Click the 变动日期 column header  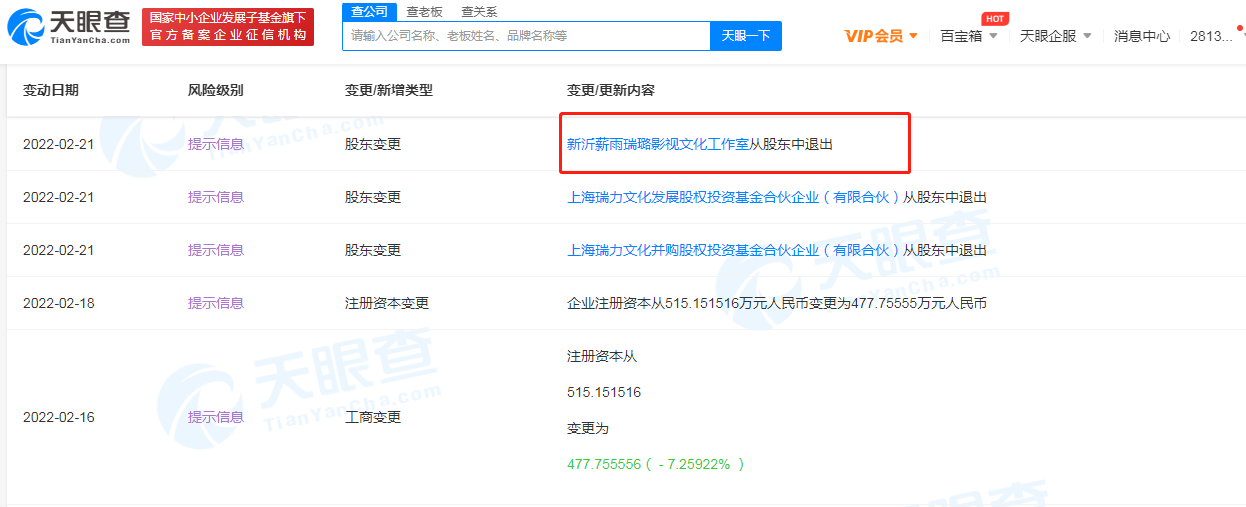(51, 90)
